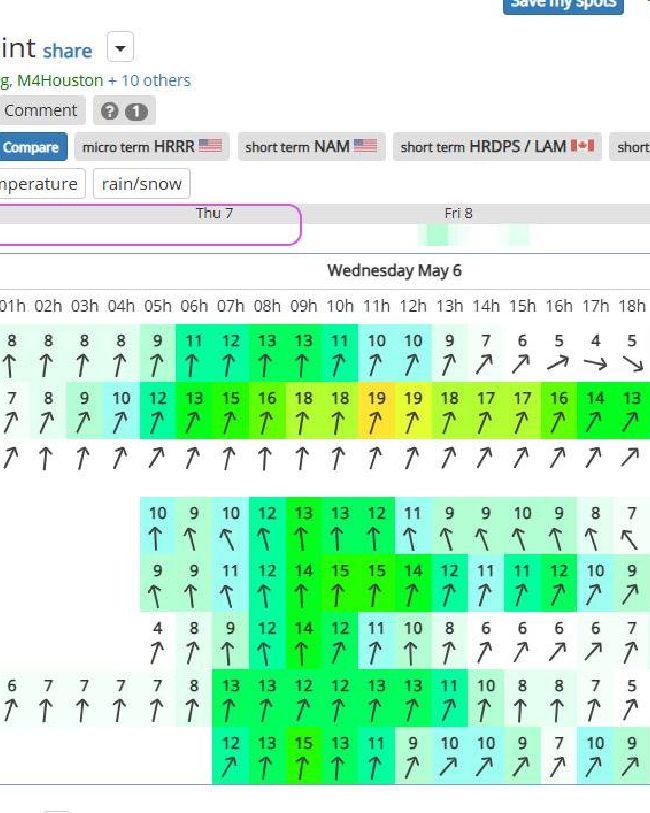The height and width of the screenshot is (813, 650).
Task: Click first-row right-pointing arrow at 17h
Action: [596, 364]
